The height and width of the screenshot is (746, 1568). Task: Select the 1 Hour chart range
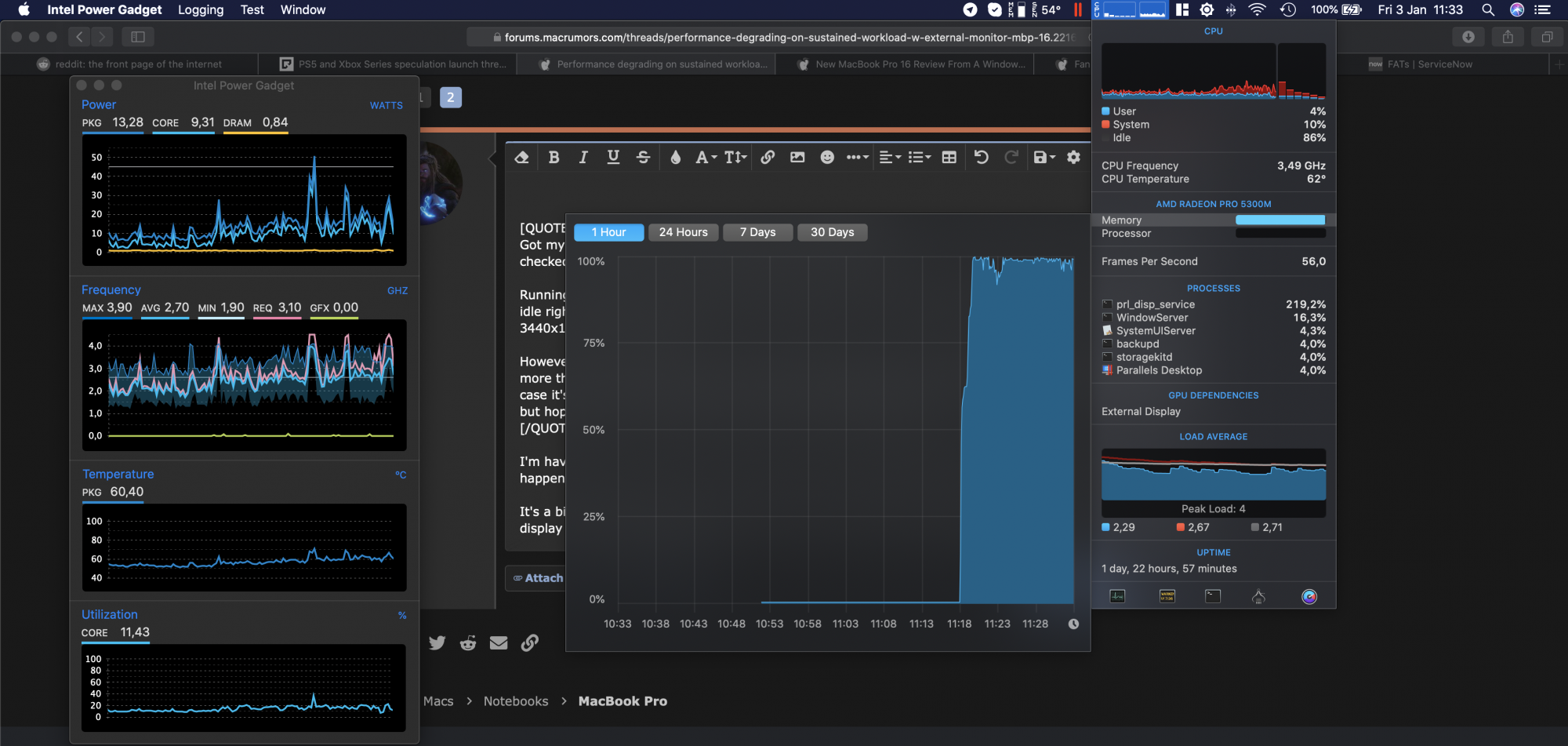coord(609,232)
